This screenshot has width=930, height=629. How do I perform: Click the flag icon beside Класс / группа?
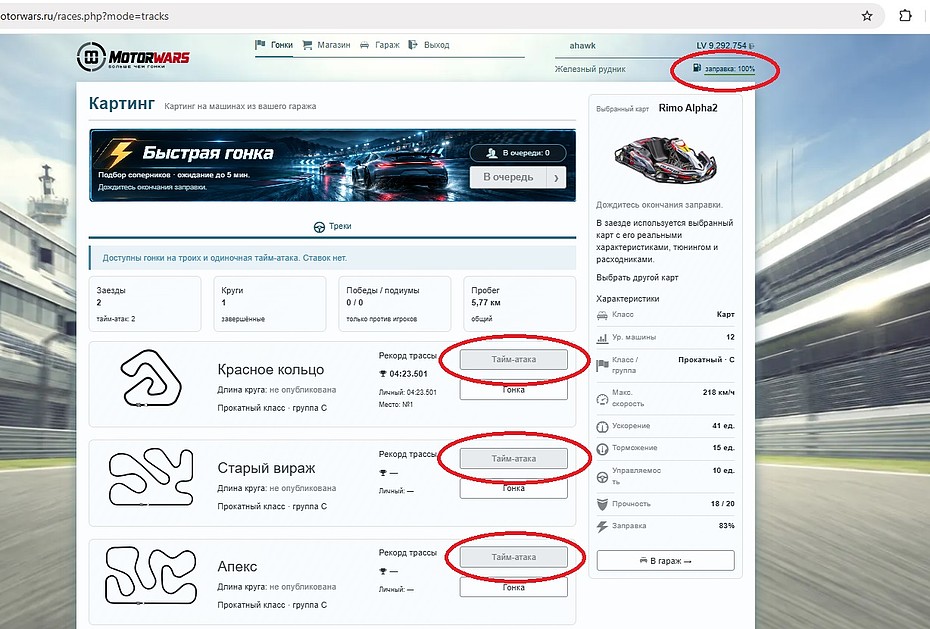pos(602,365)
